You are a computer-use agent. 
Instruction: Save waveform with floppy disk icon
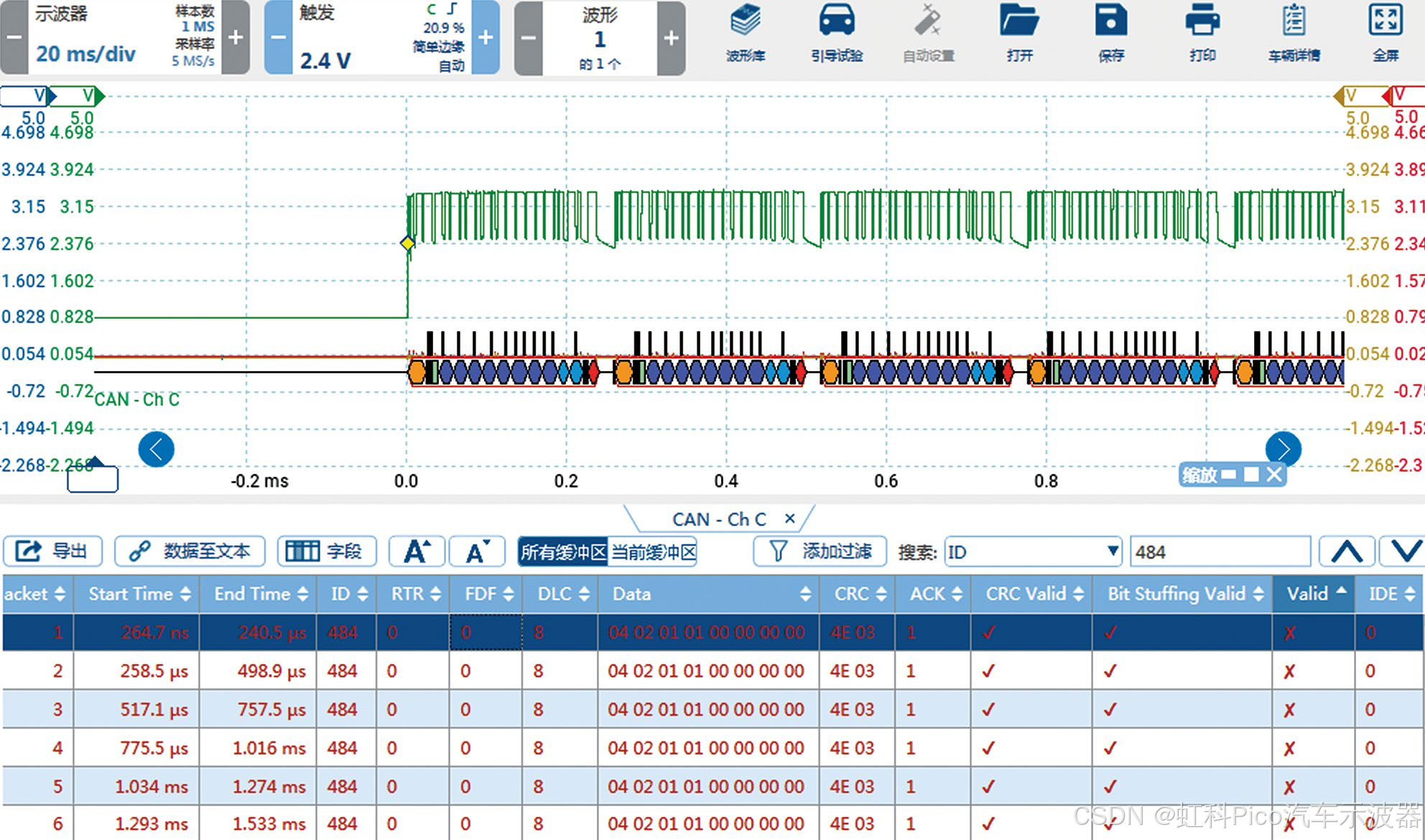point(1110,22)
